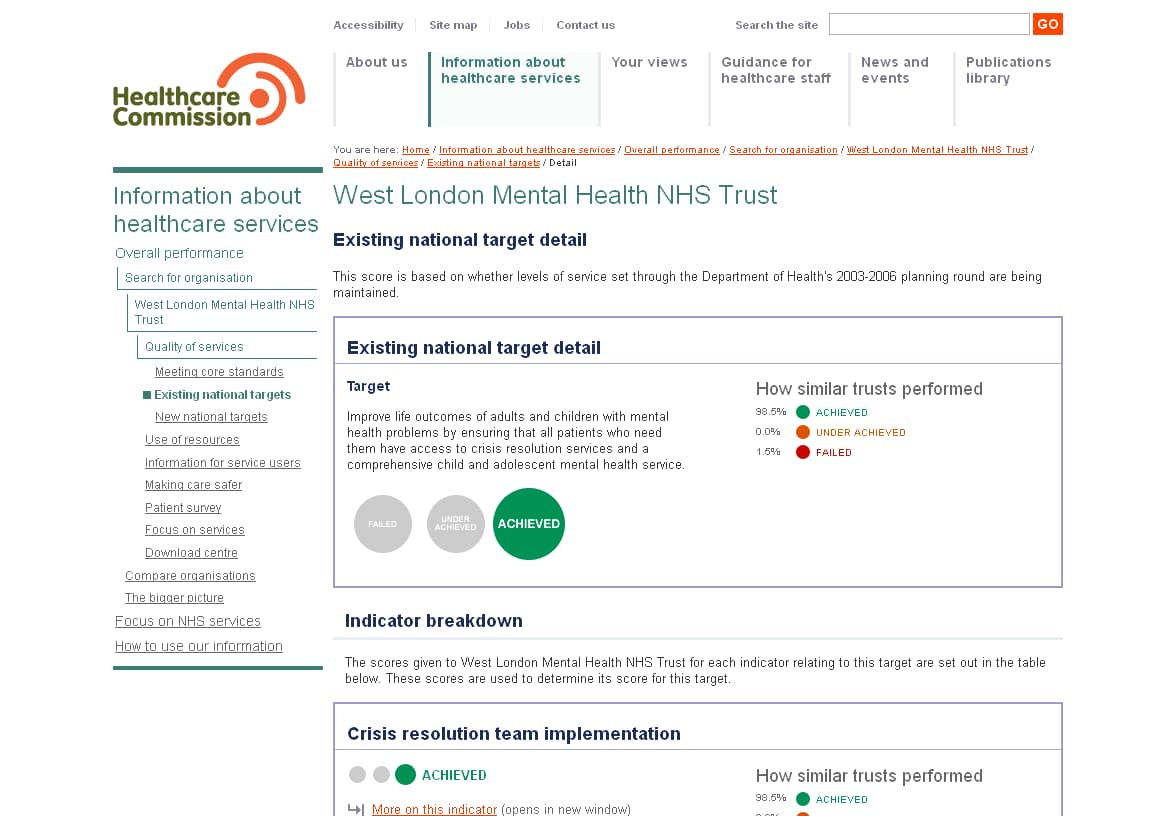
Task: Expand Quality of services in sidebar
Action: [194, 347]
